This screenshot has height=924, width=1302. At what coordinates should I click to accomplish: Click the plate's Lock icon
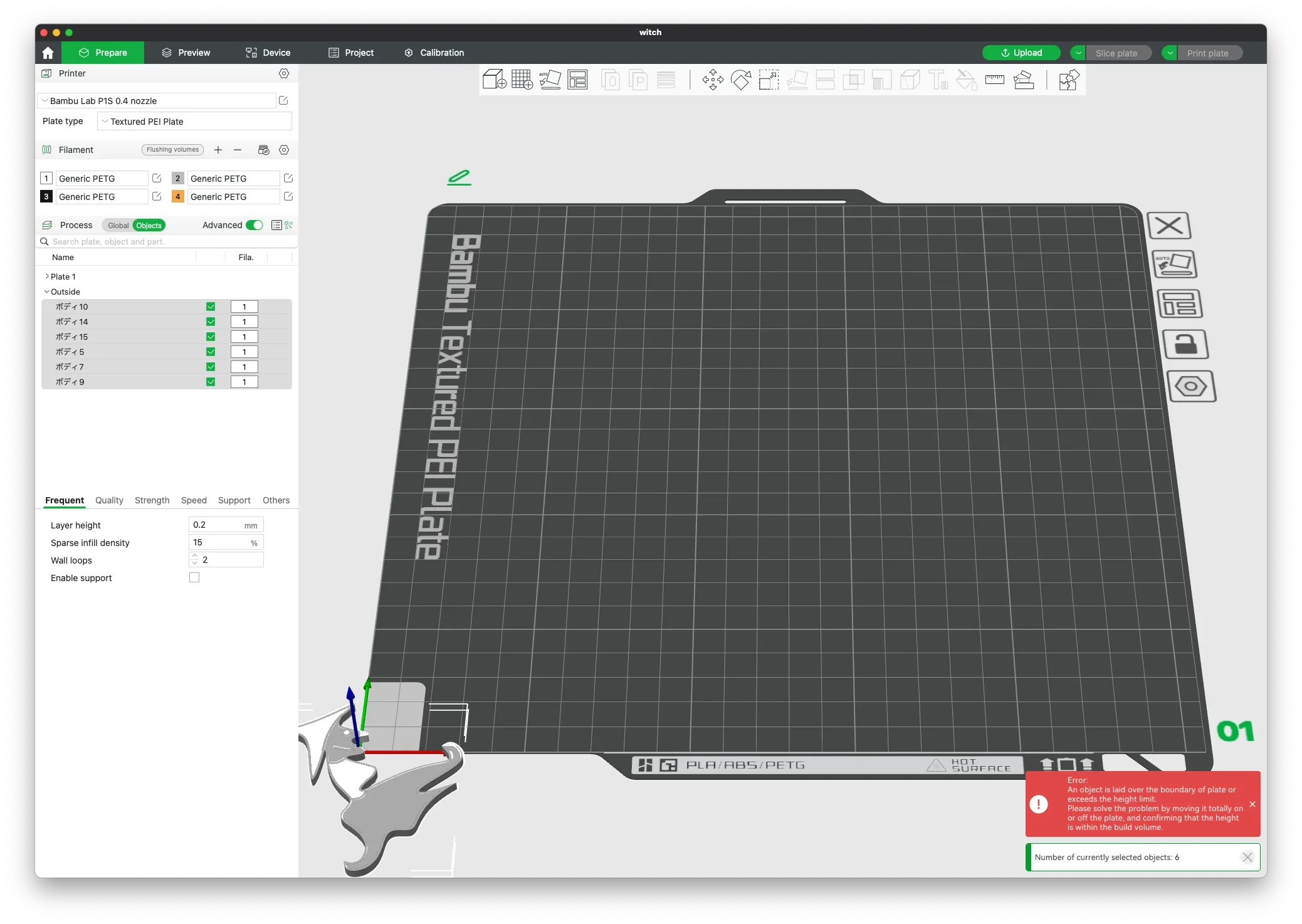pos(1185,344)
